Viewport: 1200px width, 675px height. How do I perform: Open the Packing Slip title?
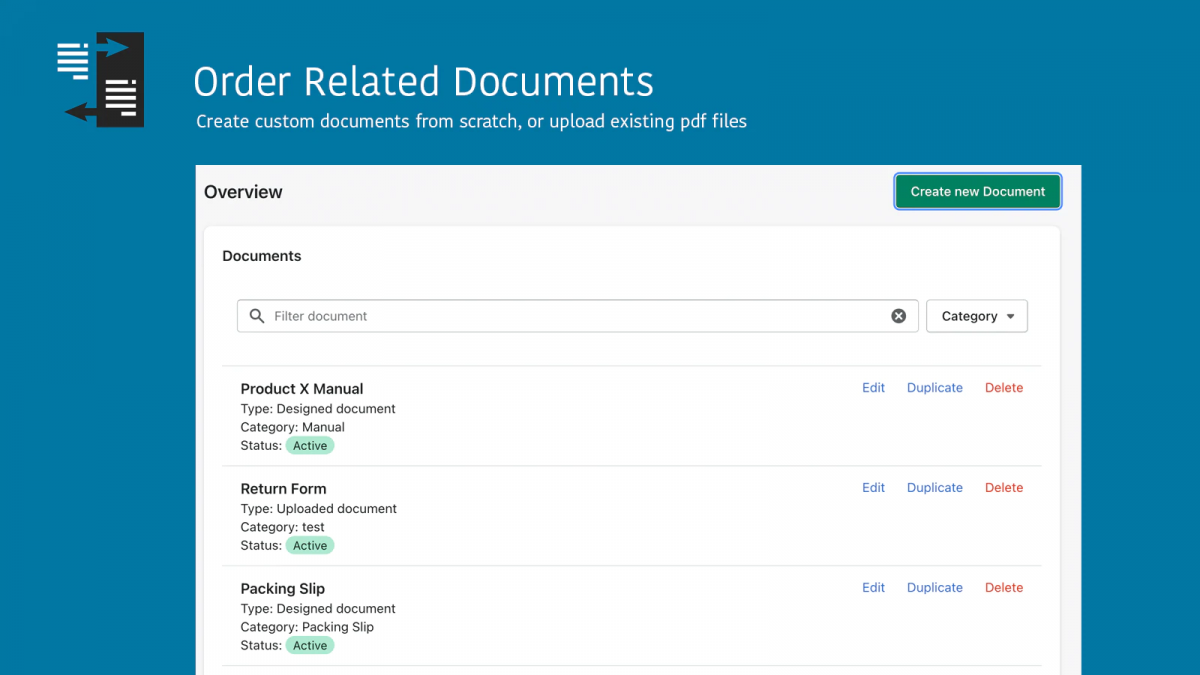click(282, 589)
